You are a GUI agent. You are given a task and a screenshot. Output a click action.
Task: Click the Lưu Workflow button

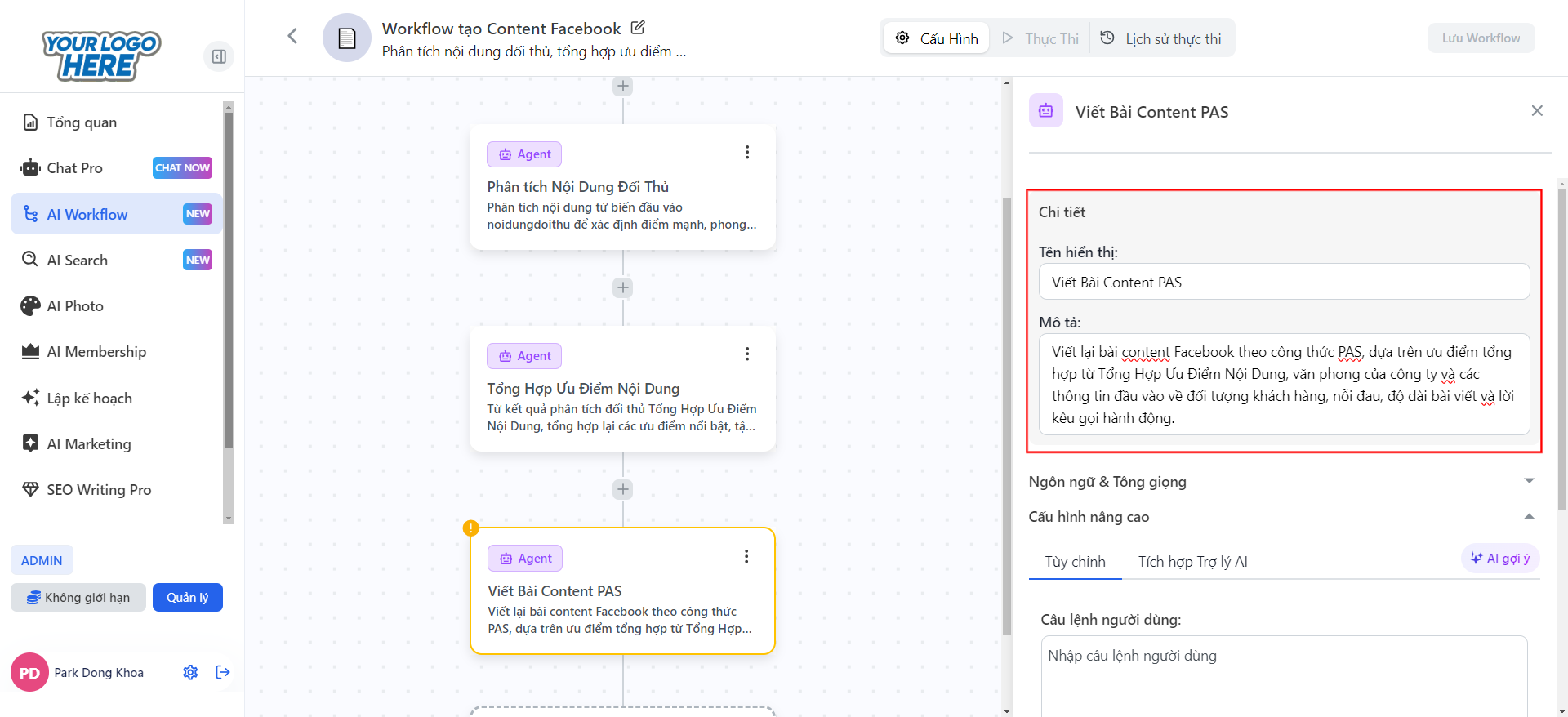tap(1480, 38)
